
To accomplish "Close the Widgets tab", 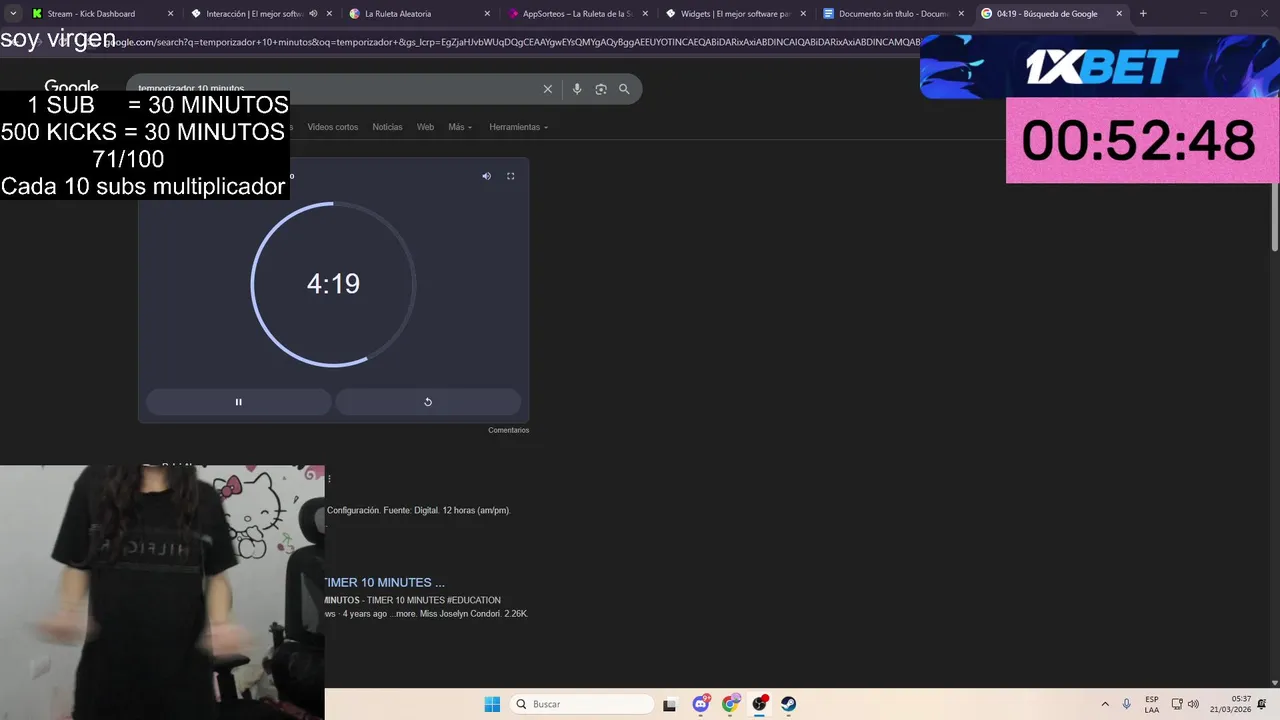I will [803, 14].
